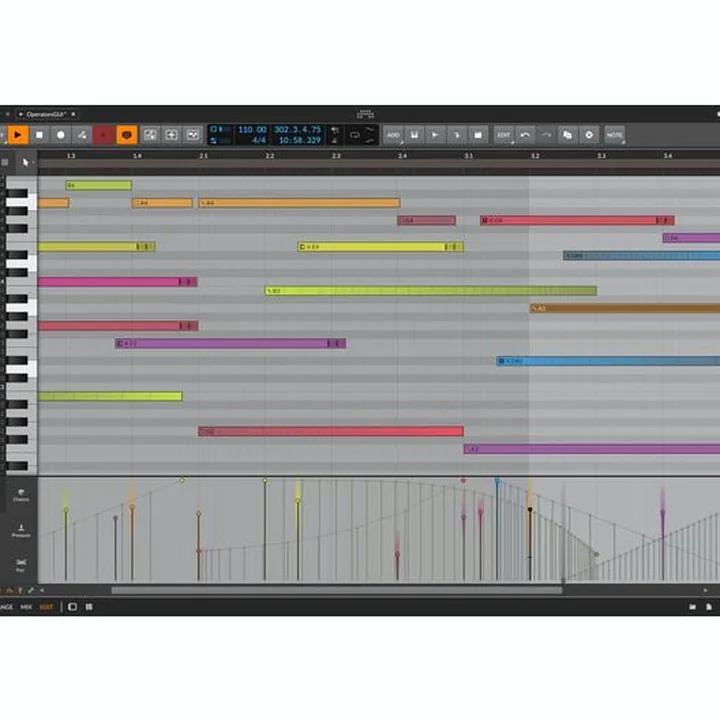Click the Duplicate button in the toolbar
The height and width of the screenshot is (720, 720).
(568, 135)
